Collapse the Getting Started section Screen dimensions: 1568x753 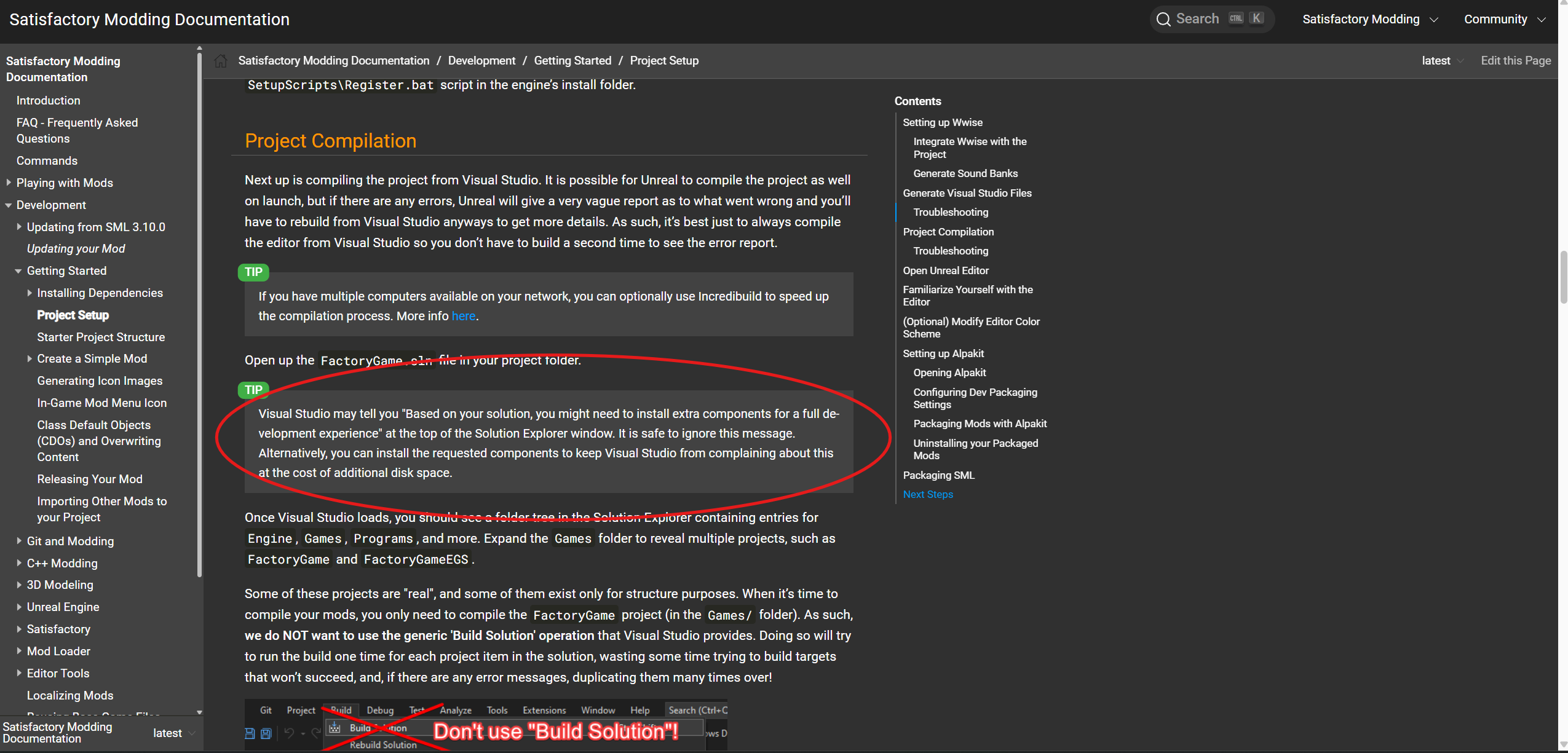(19, 270)
